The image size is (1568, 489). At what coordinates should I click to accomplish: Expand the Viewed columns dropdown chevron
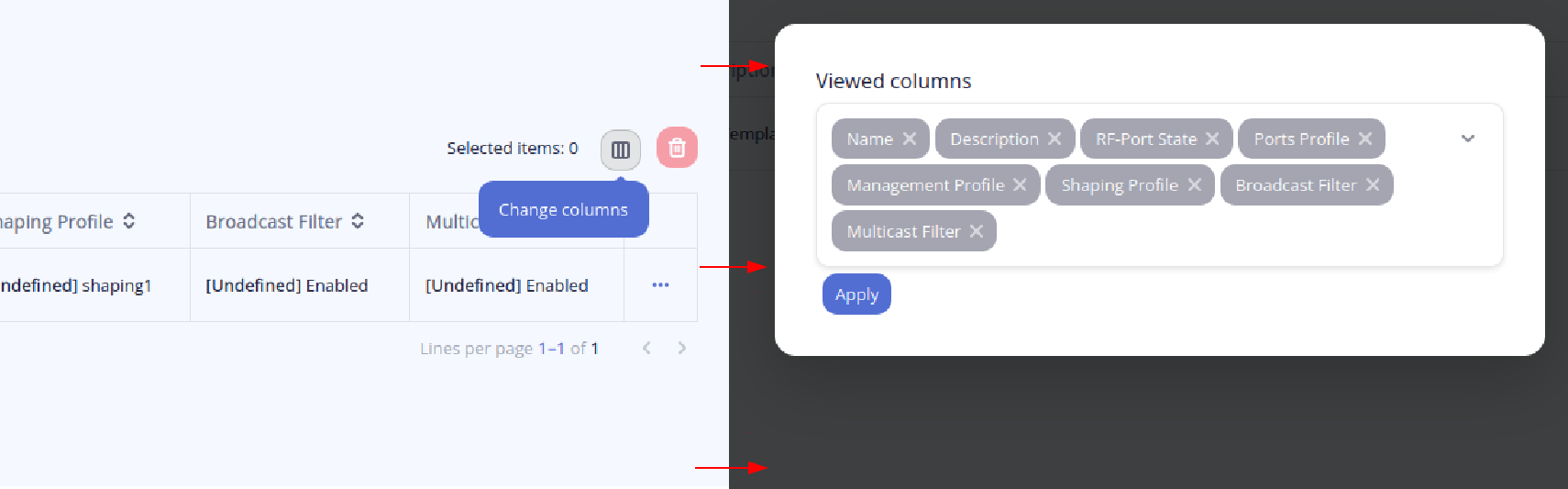[x=1467, y=139]
